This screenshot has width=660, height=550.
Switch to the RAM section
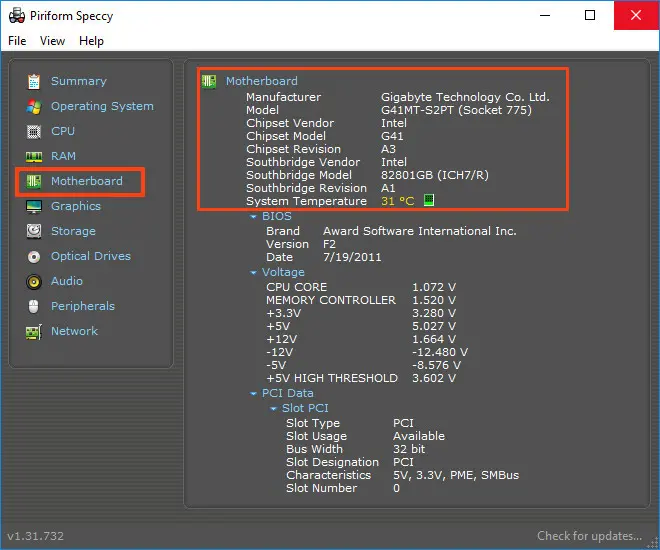[x=63, y=156]
